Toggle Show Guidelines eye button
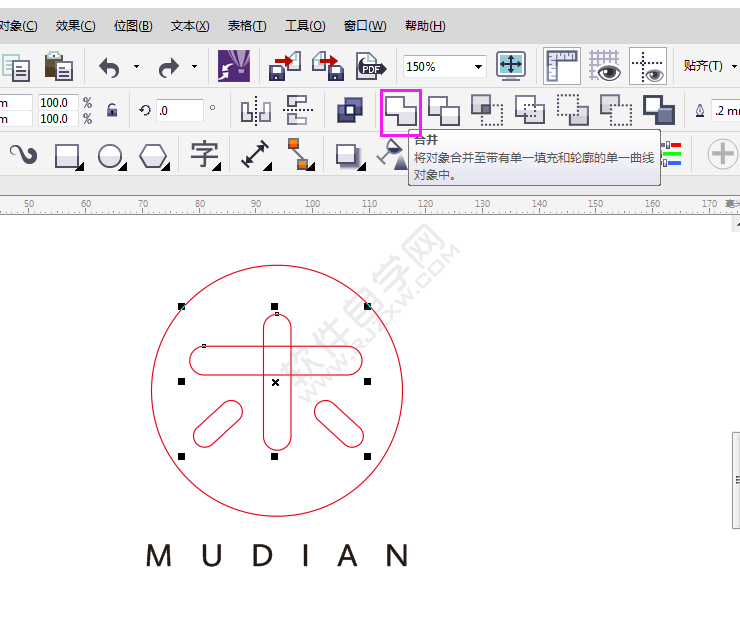740x628 pixels. coord(648,66)
